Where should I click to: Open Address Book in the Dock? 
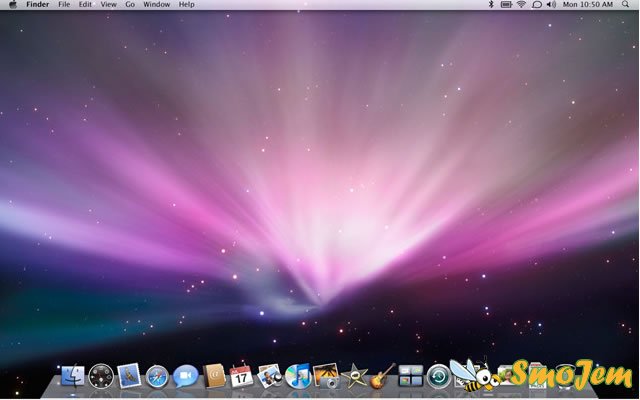pos(214,376)
